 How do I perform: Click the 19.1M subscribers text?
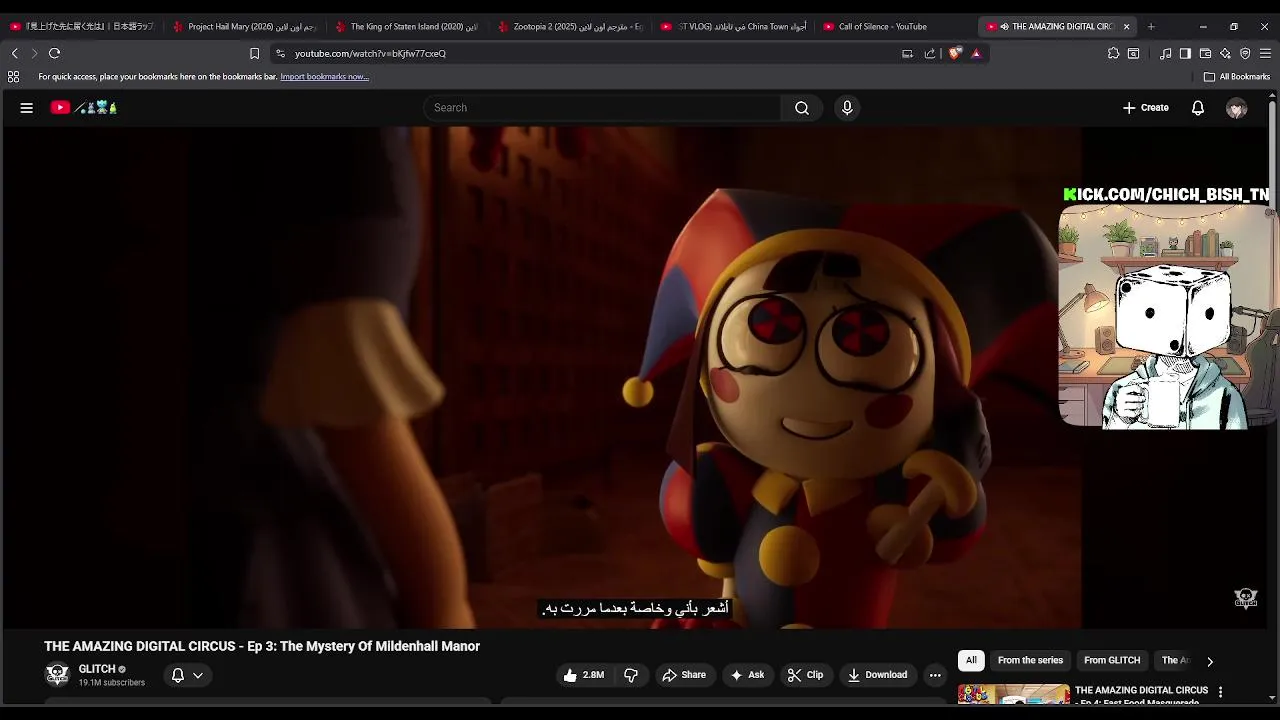tap(112, 683)
